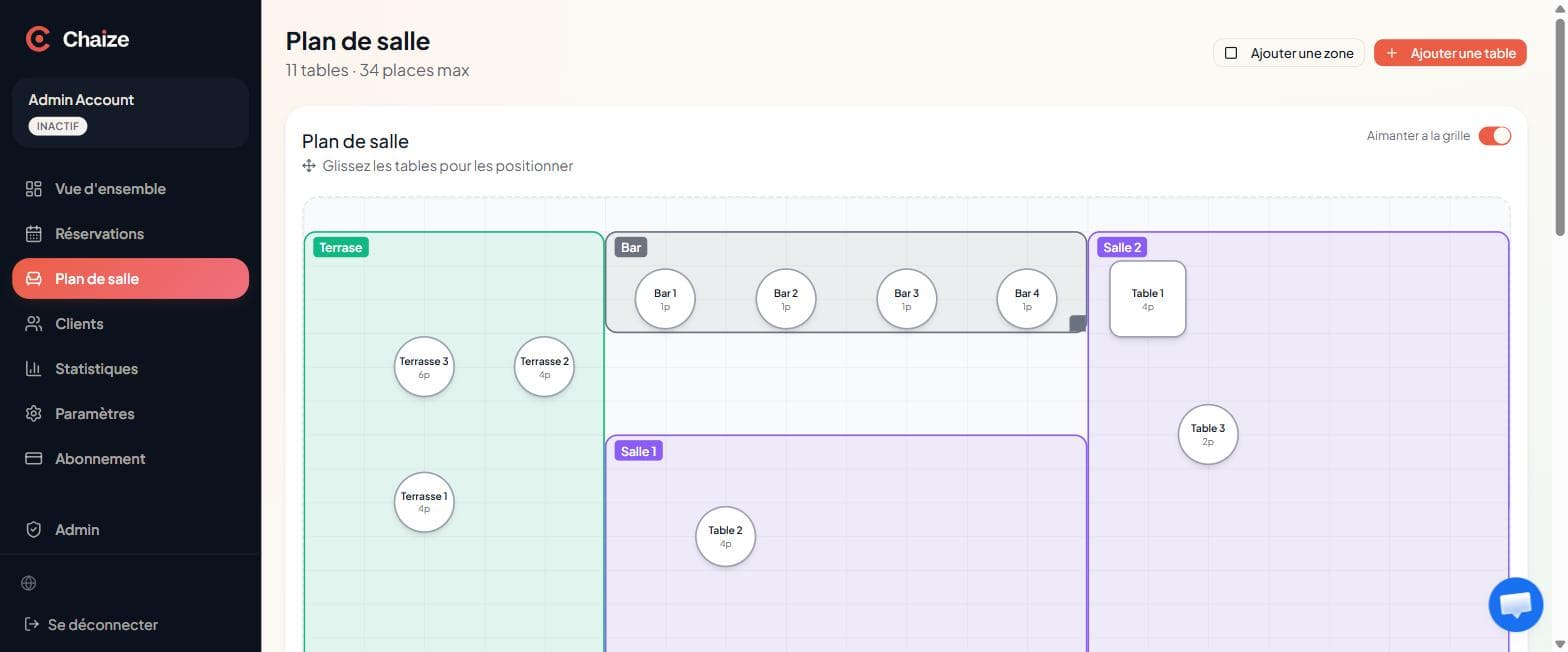Open the Admin section
The image size is (1568, 652).
(x=130, y=530)
